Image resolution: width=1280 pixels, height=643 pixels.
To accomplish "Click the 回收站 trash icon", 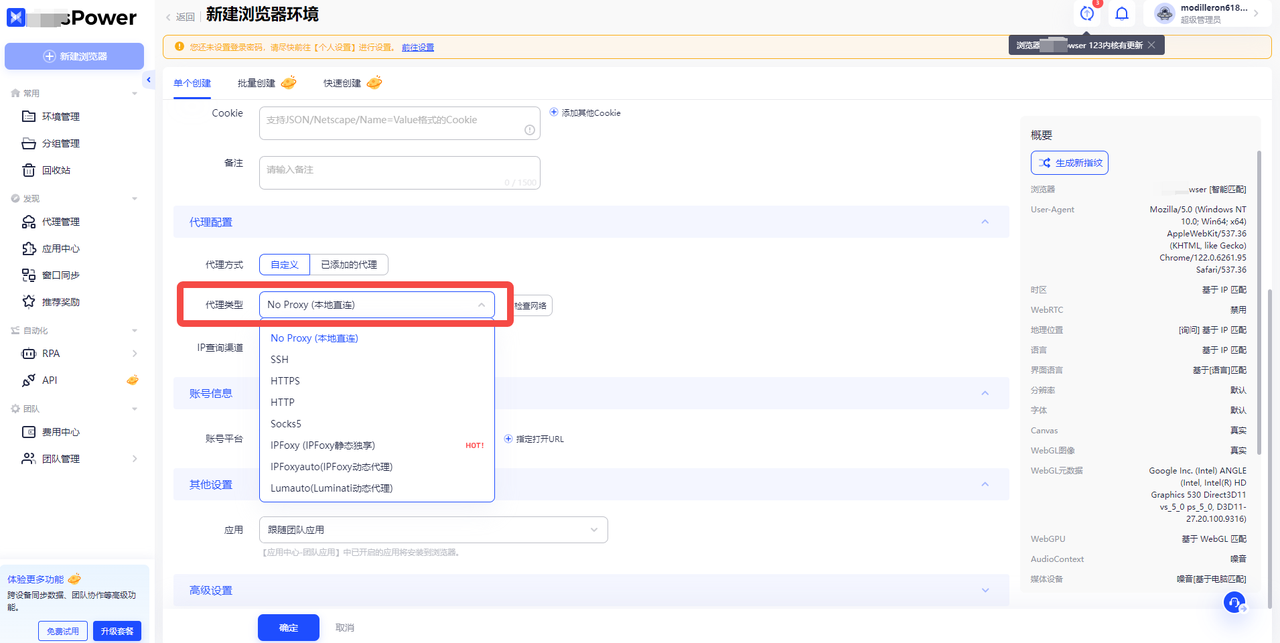I will [x=29, y=170].
